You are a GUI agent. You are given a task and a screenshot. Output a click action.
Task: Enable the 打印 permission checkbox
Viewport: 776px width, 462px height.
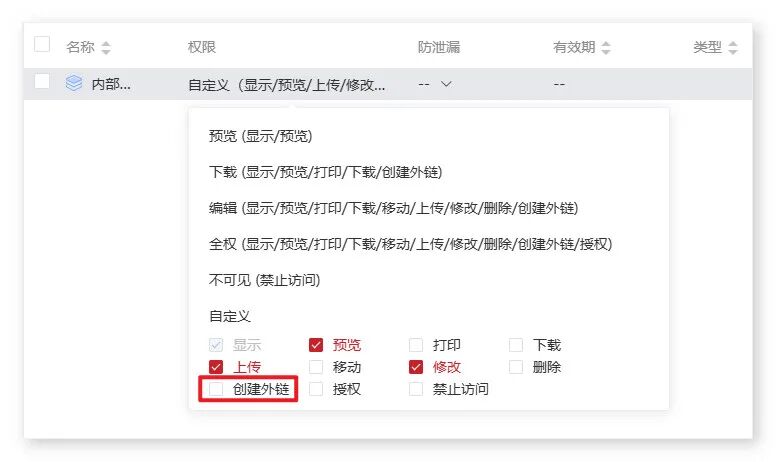416,345
